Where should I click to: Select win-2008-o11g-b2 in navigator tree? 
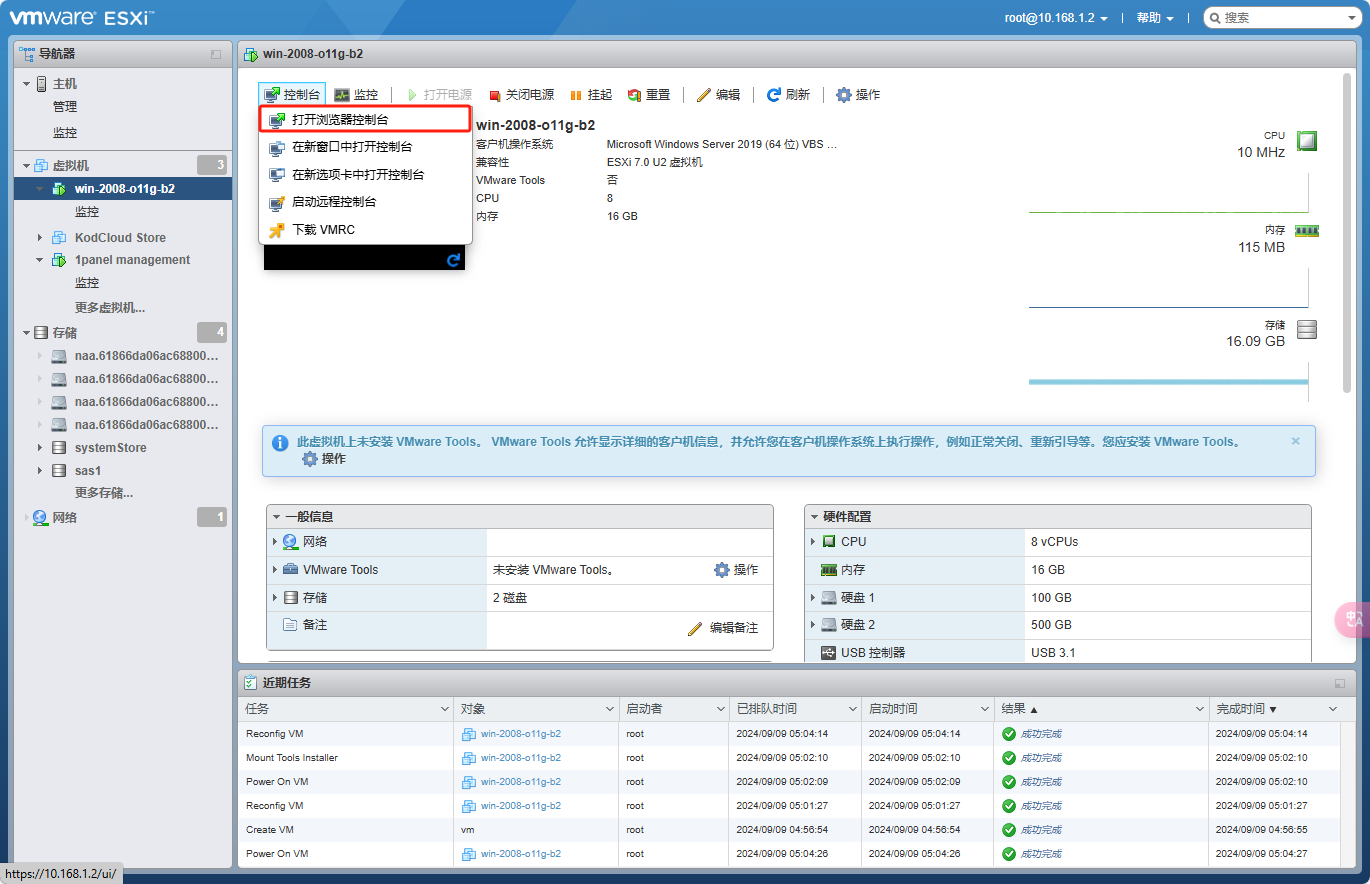[125, 188]
